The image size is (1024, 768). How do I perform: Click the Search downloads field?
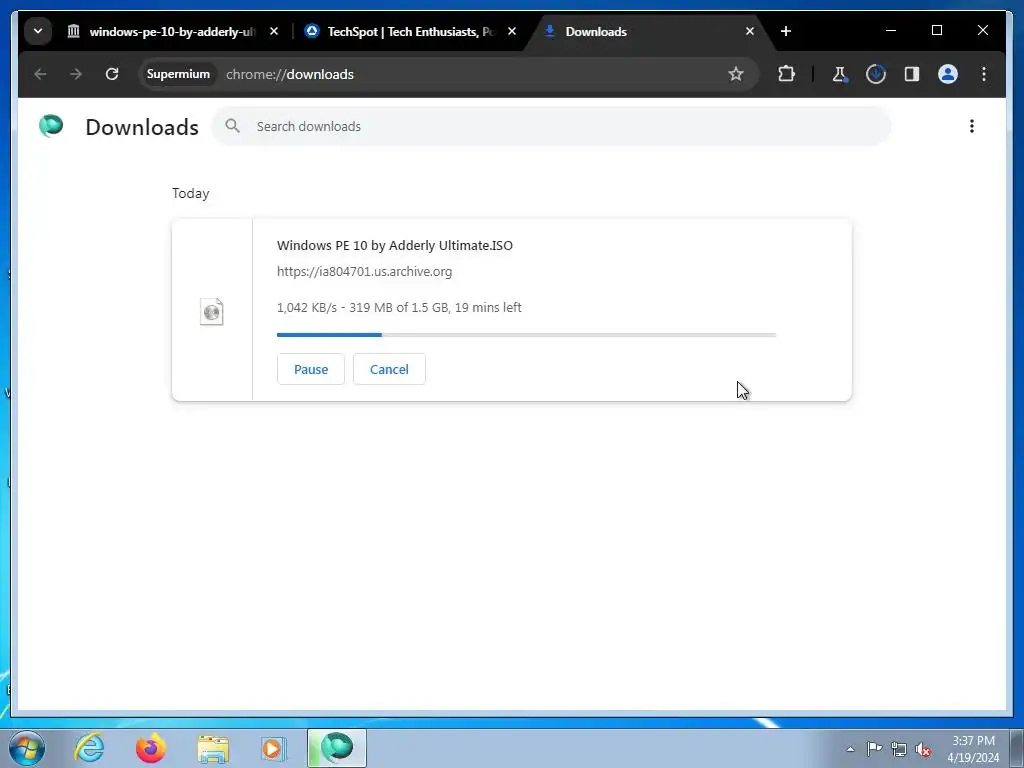(551, 127)
